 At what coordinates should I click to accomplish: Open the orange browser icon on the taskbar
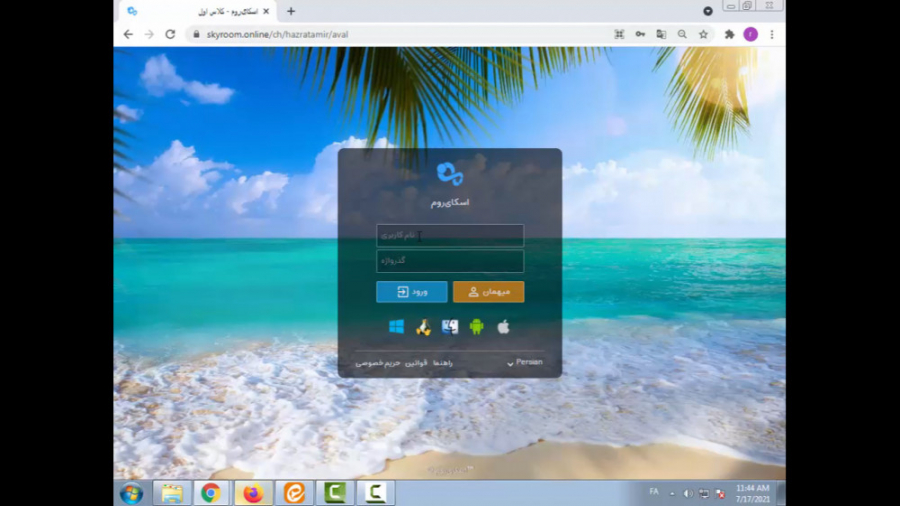point(294,493)
